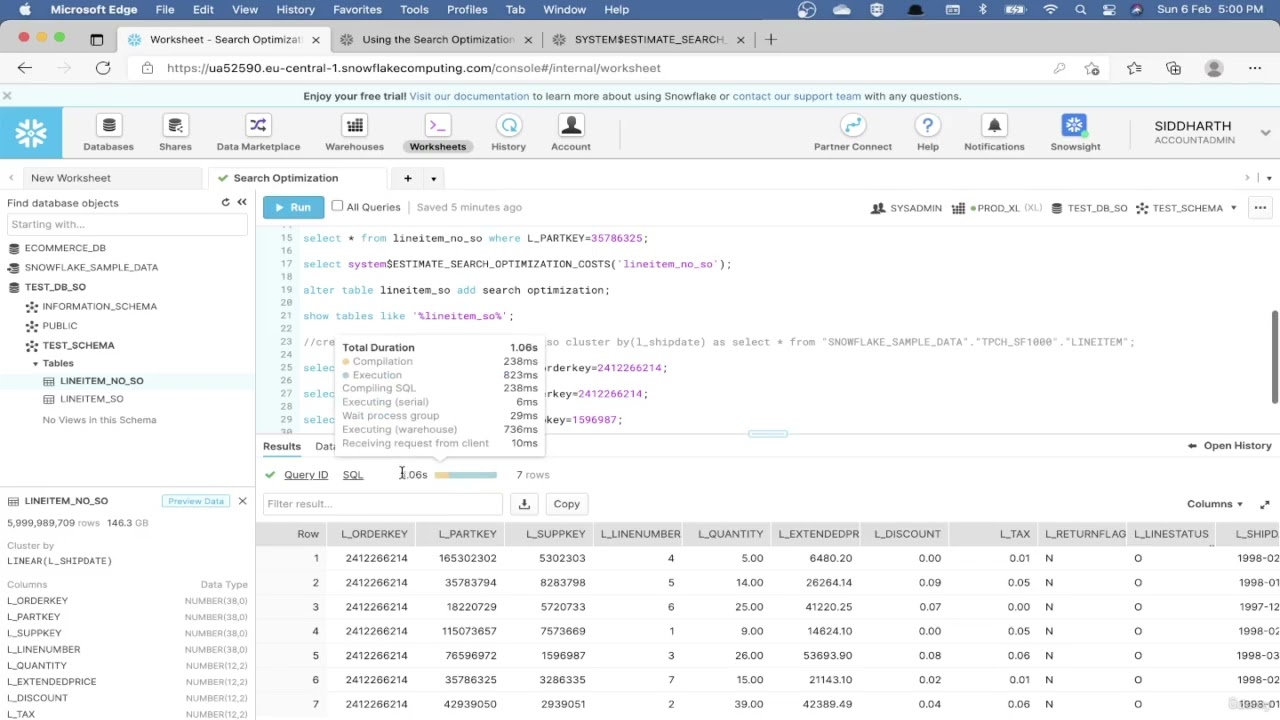Viewport: 1280px width, 720px height.
Task: Open worksheet more options menu
Action: point(1260,208)
